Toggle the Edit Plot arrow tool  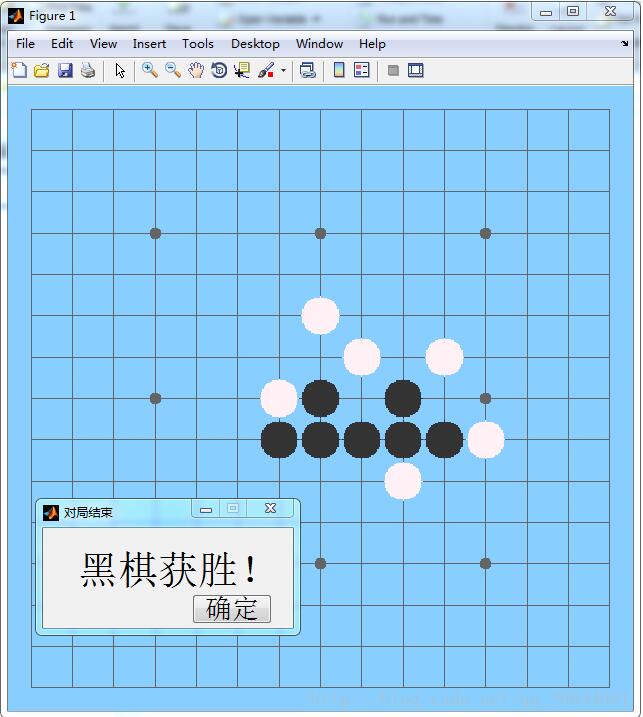120,70
